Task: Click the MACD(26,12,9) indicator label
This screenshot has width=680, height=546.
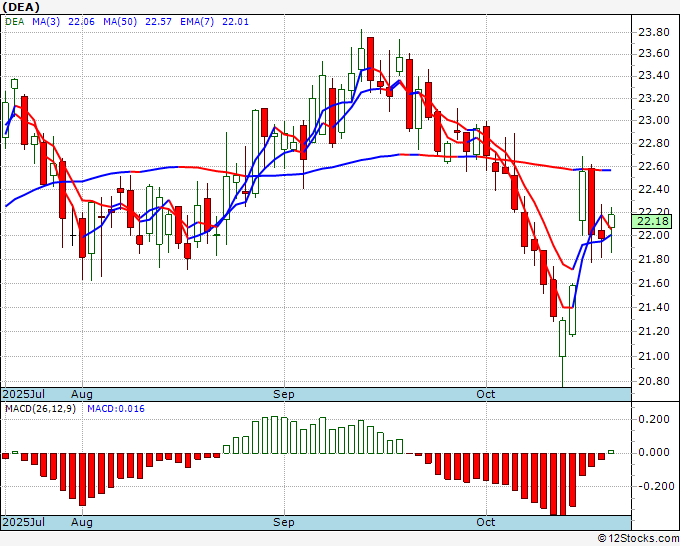Action: pos(40,409)
